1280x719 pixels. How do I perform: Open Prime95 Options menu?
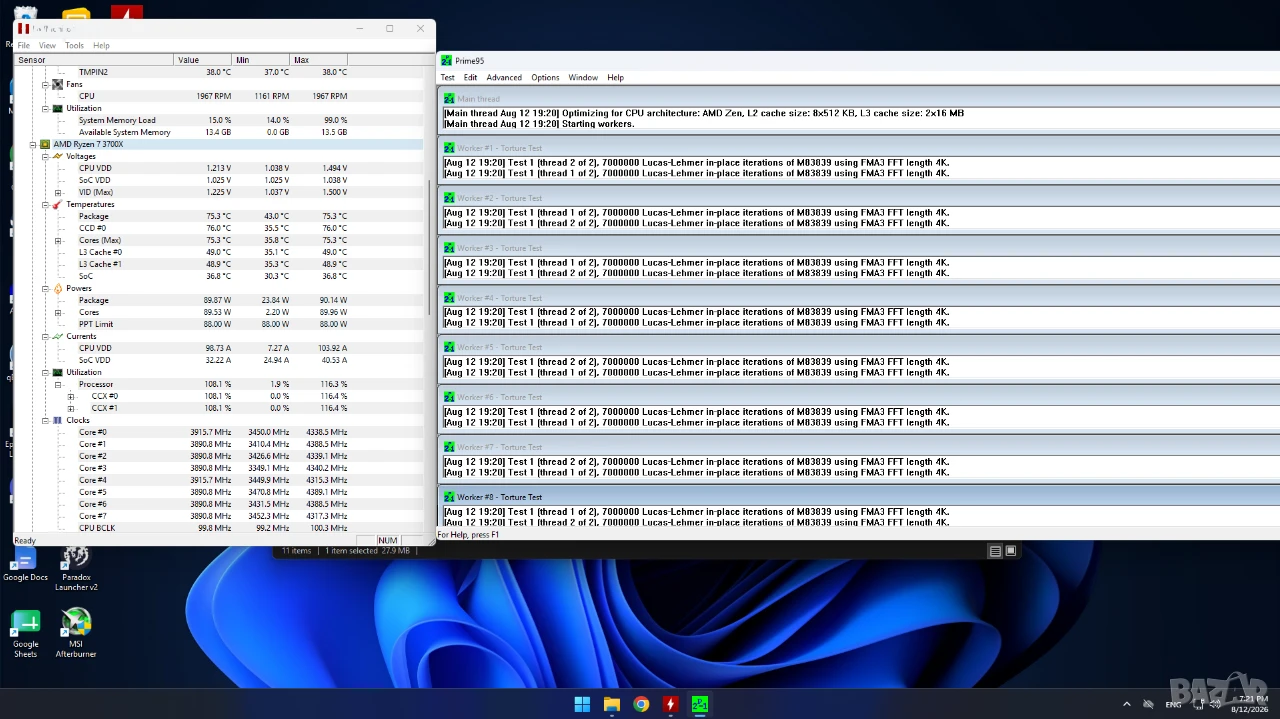tap(545, 77)
